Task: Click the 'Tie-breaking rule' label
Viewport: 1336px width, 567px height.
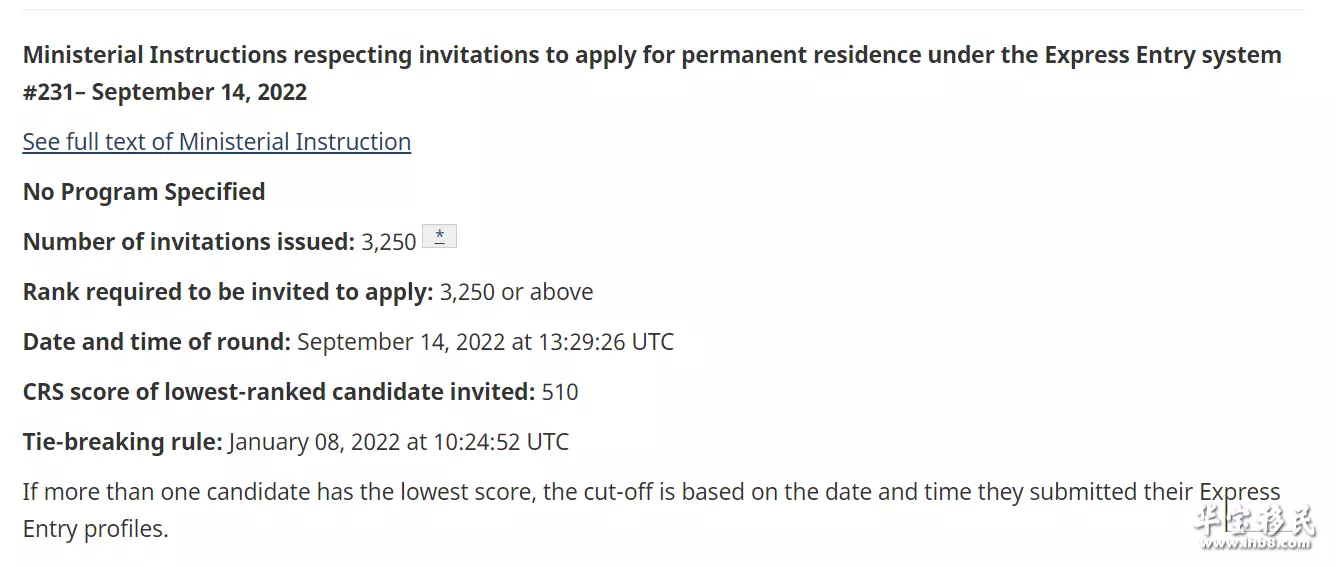Action: 123,442
